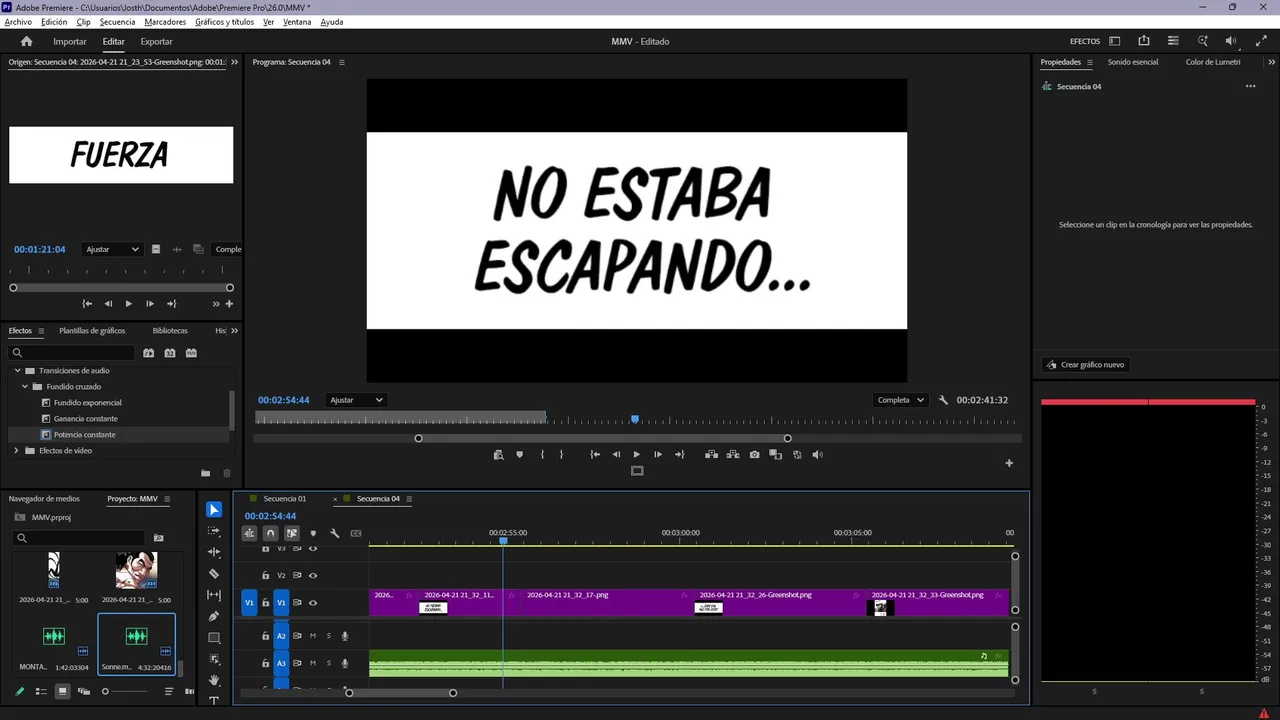
Task: Play the Program monitor sequence
Action: coord(636,455)
